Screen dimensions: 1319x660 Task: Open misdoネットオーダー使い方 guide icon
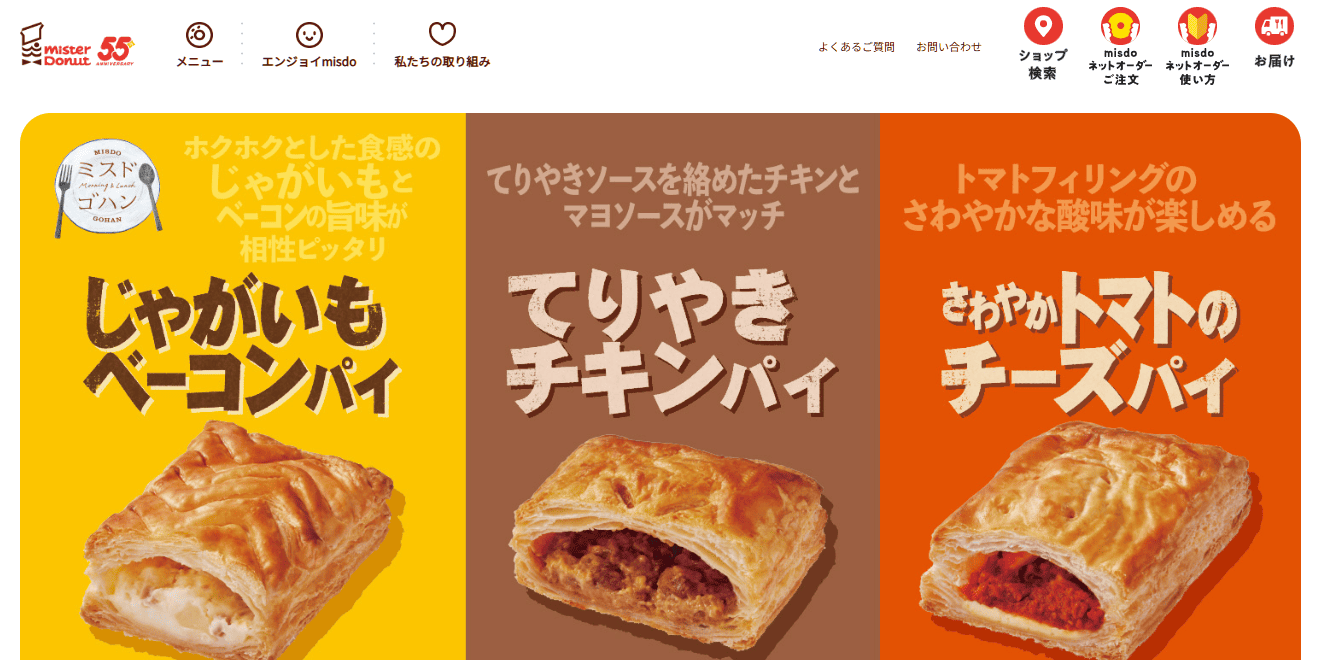coord(1197,26)
